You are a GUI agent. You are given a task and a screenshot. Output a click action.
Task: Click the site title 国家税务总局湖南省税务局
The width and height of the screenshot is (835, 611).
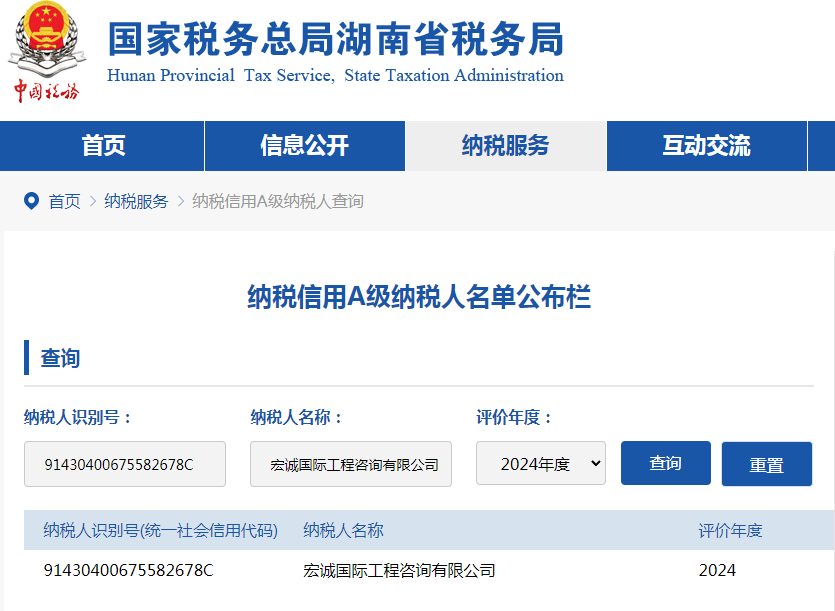pos(335,39)
